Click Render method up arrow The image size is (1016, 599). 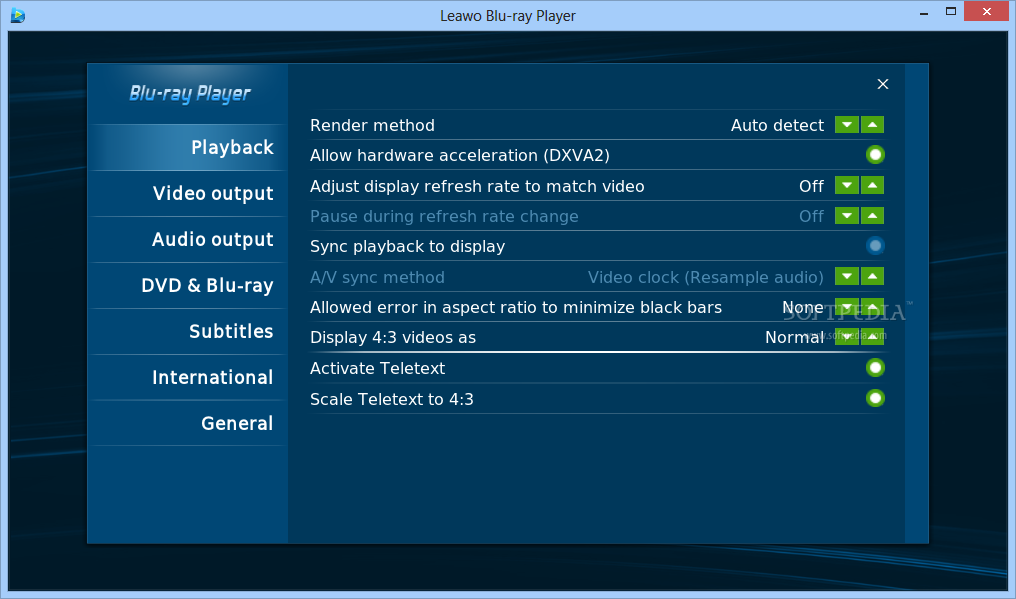coord(873,124)
